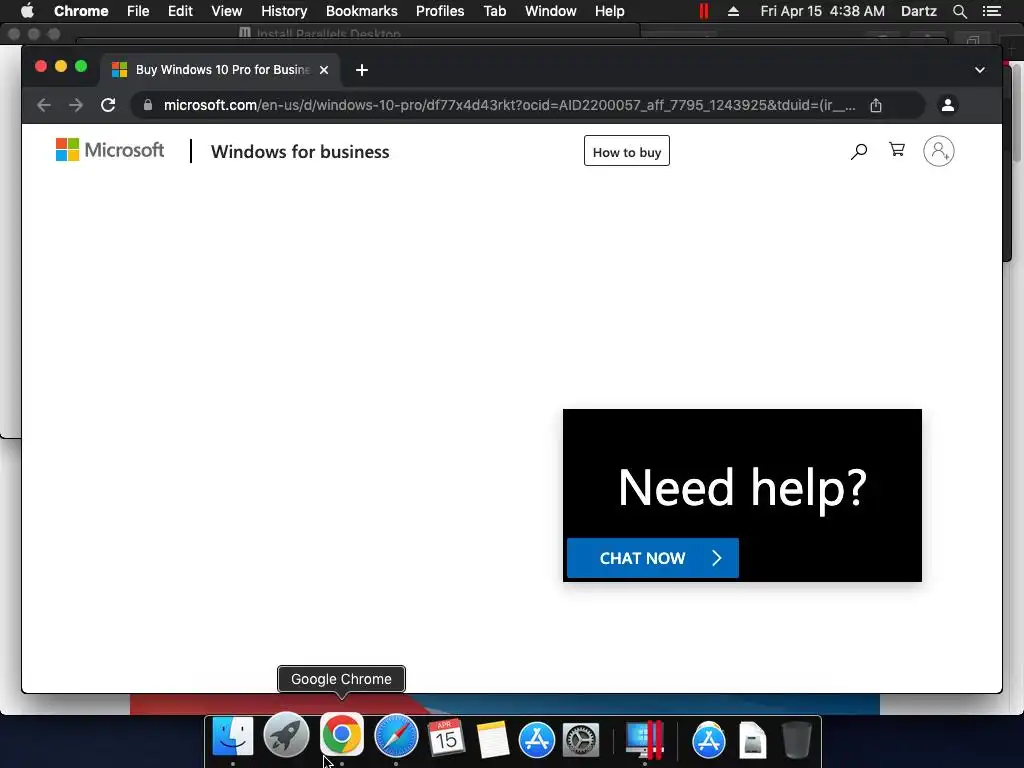The height and width of the screenshot is (768, 1024).
Task: Close the Buy Windows 10 Pro tab
Action: point(324,70)
